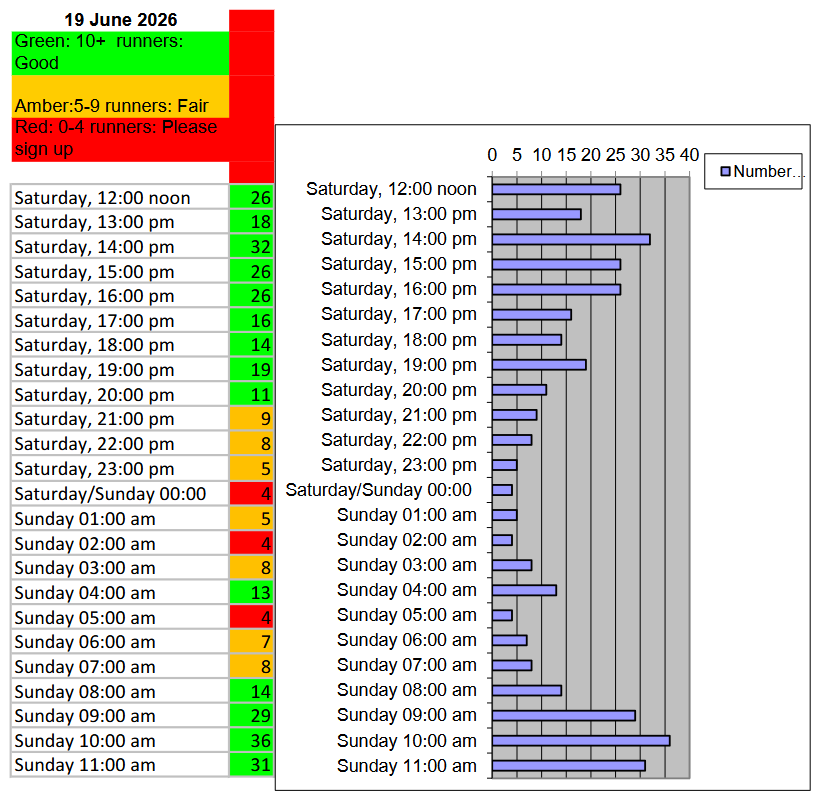Click the 'Saturday, 23:00 pm' table cell

120,469
